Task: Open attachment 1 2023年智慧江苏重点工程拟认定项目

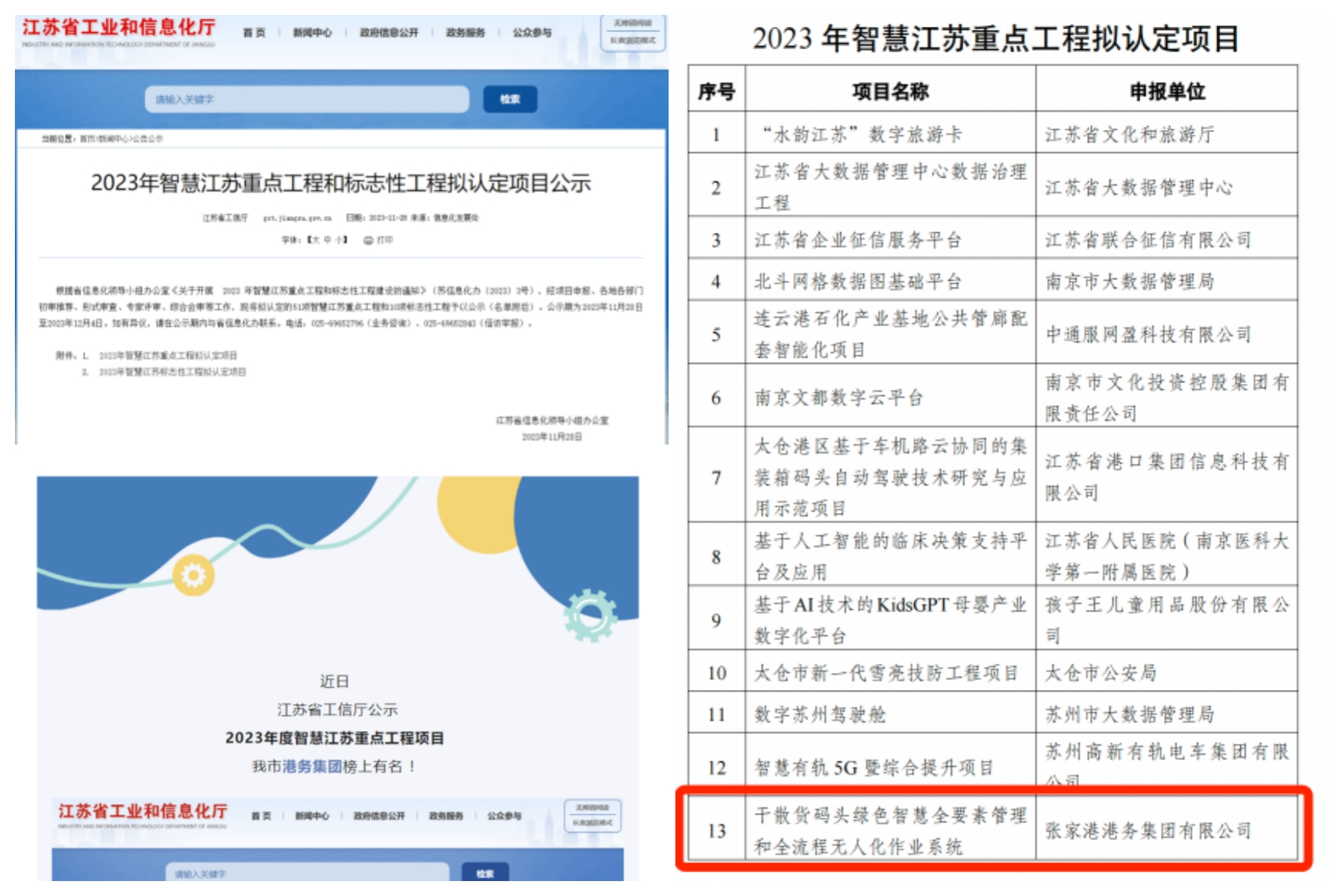Action: 168,355
